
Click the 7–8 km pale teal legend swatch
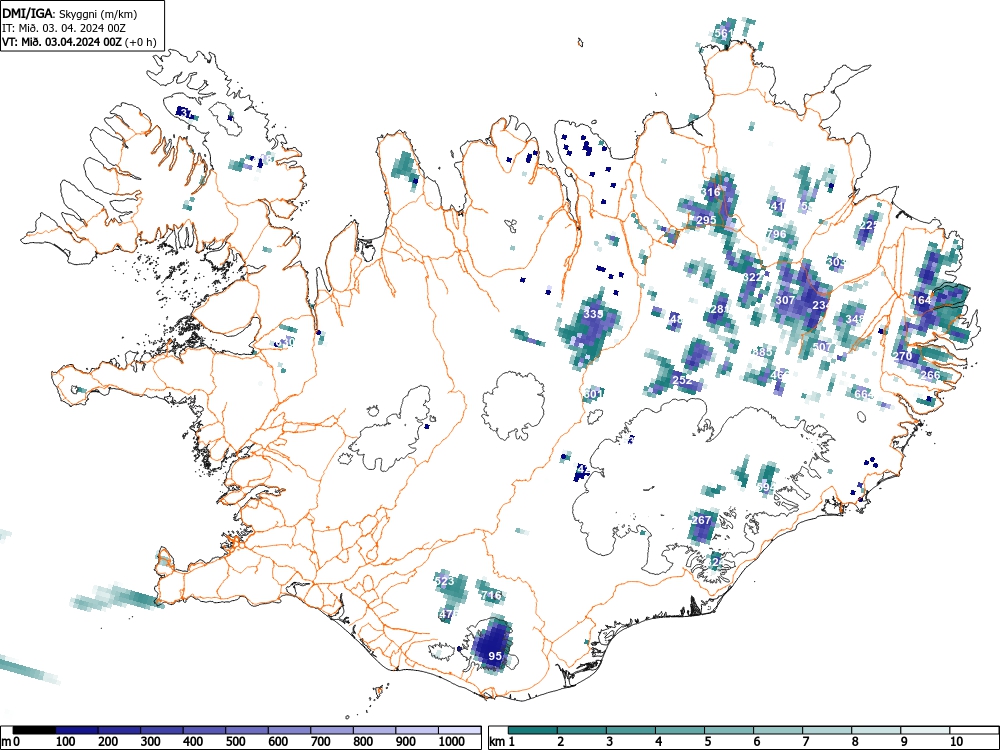[828, 730]
